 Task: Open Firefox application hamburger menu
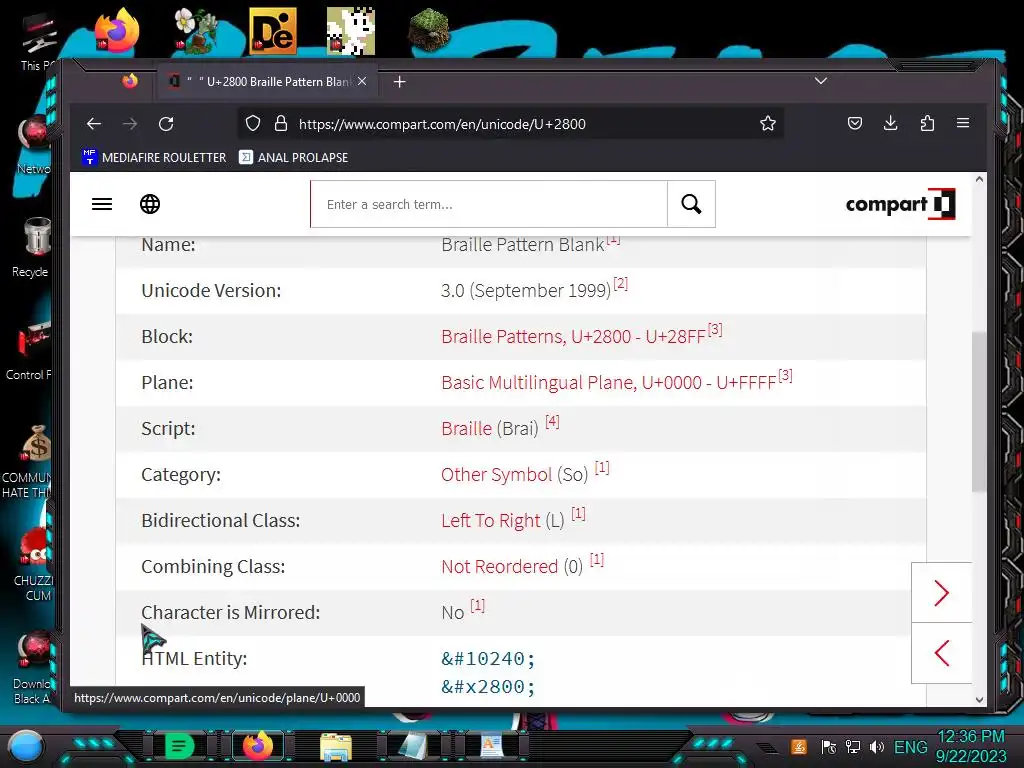point(963,123)
